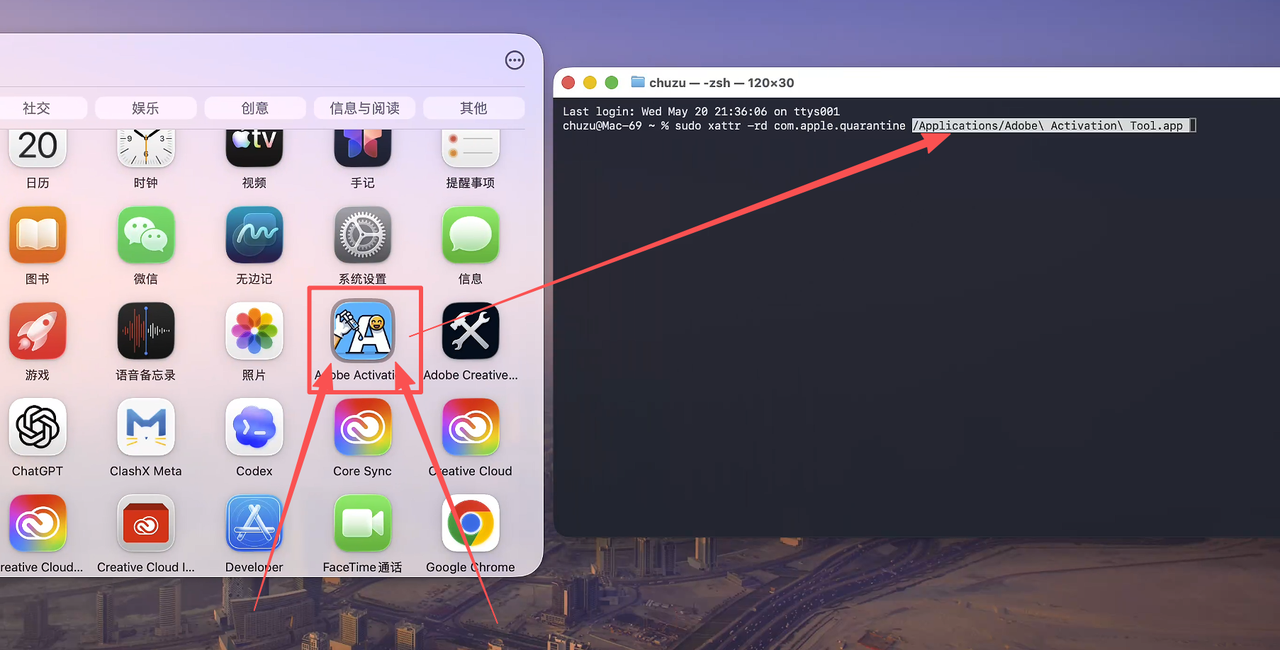Screen dimensions: 1280x650
Task: Launch the ChatGPT app
Action: pos(38,427)
